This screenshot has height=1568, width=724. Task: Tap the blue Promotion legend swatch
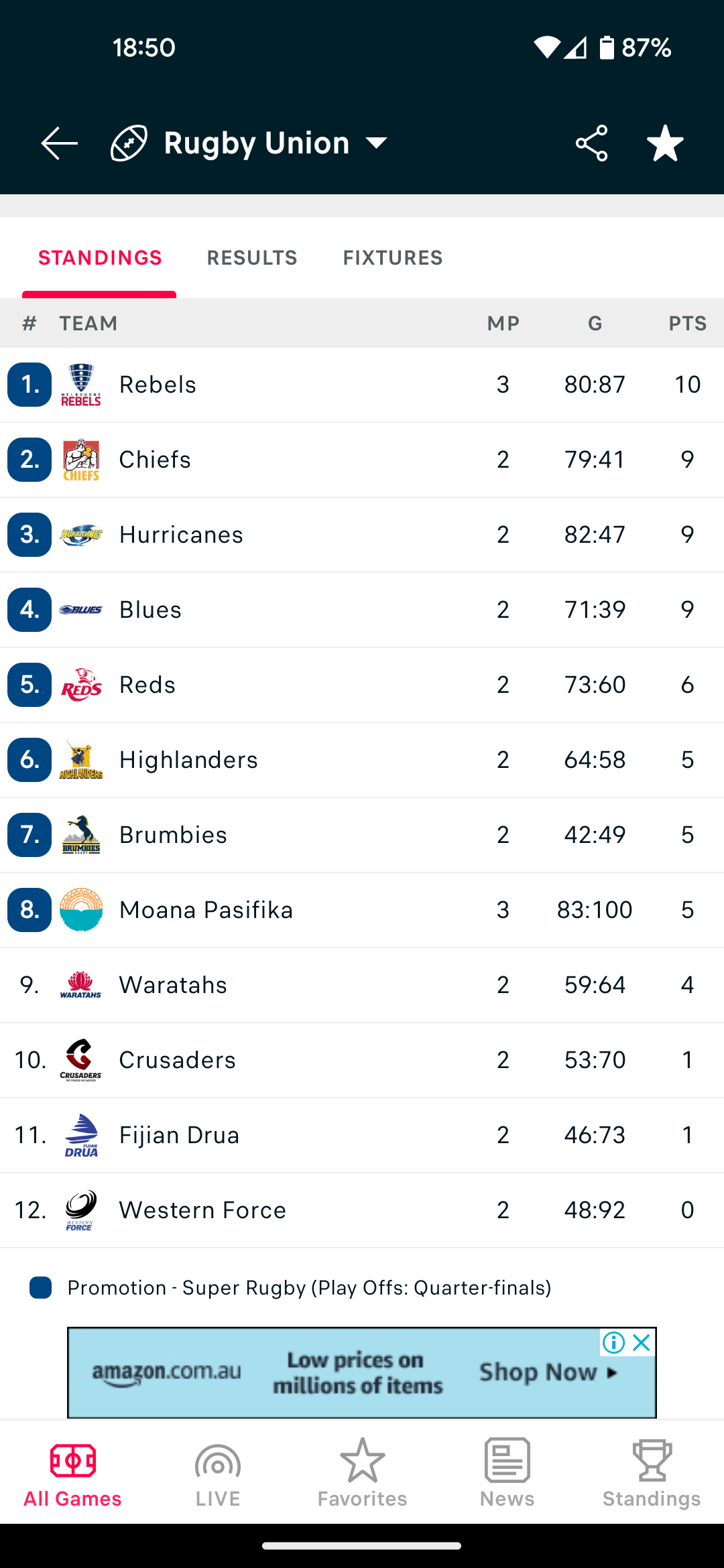(x=41, y=1288)
